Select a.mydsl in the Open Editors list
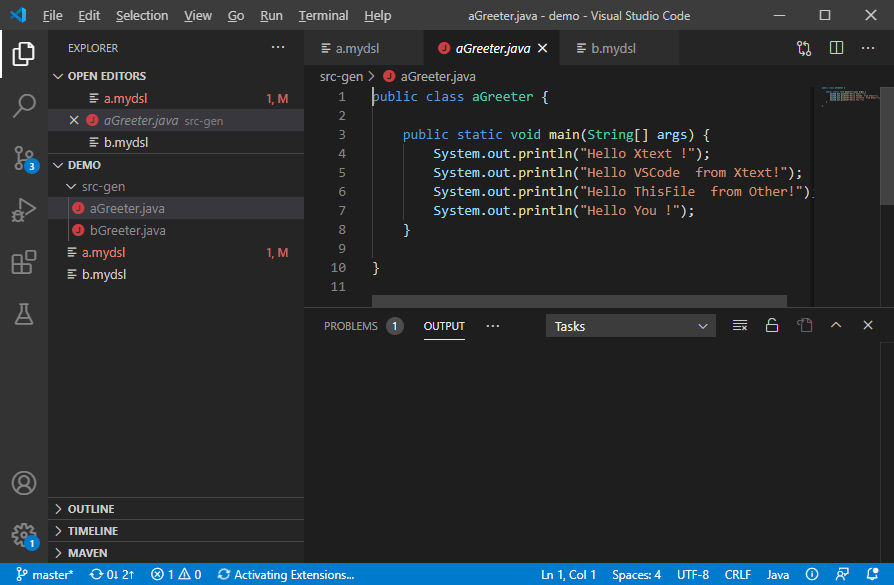The height and width of the screenshot is (585, 894). tap(176, 98)
